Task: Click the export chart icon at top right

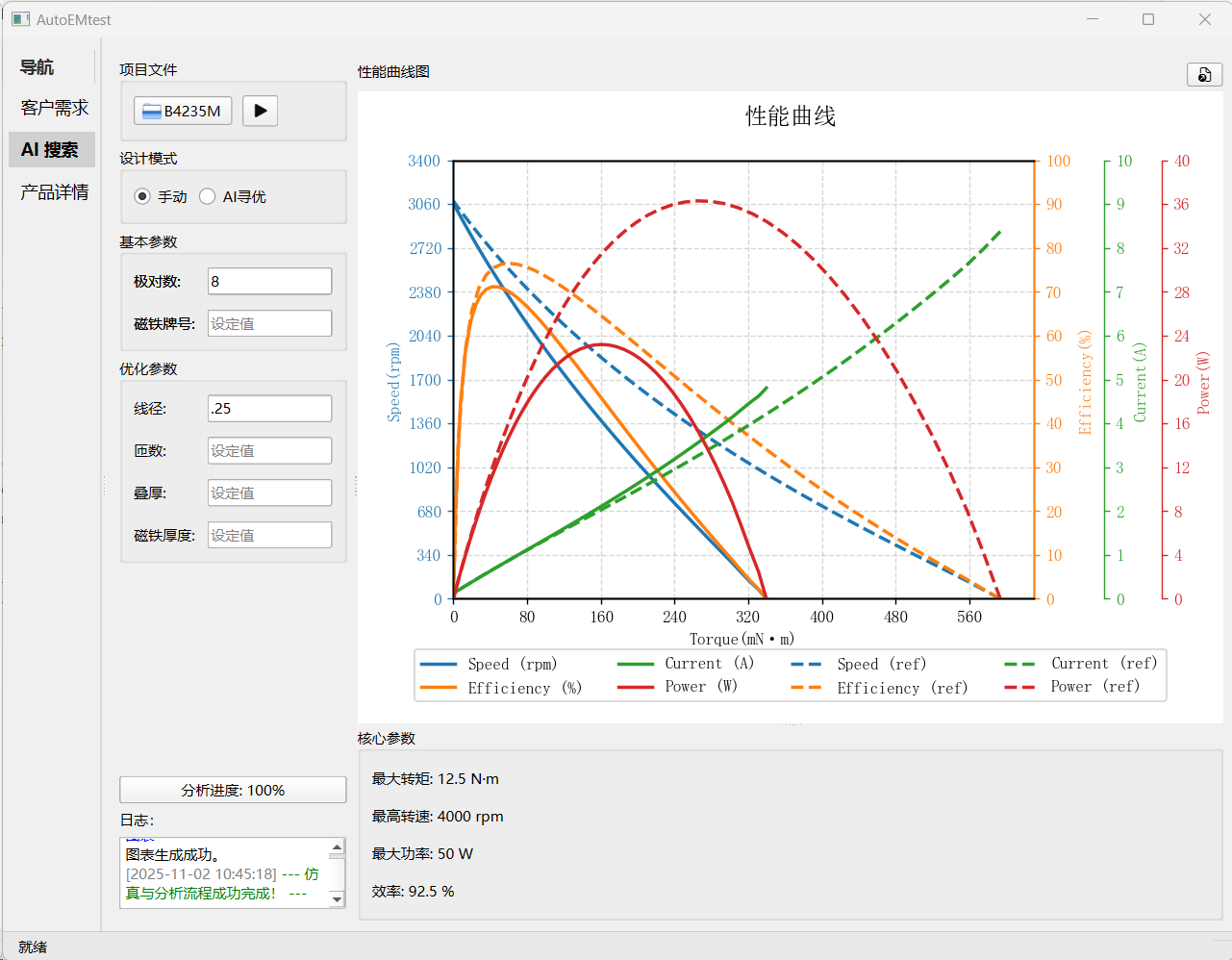Action: pyautogui.click(x=1204, y=75)
